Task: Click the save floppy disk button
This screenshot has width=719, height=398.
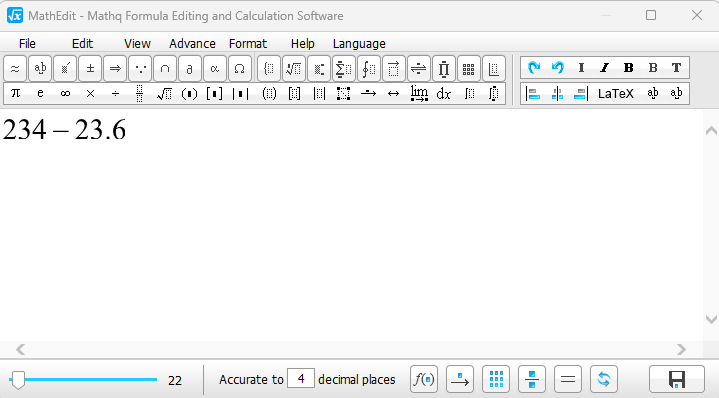Action: 677,379
